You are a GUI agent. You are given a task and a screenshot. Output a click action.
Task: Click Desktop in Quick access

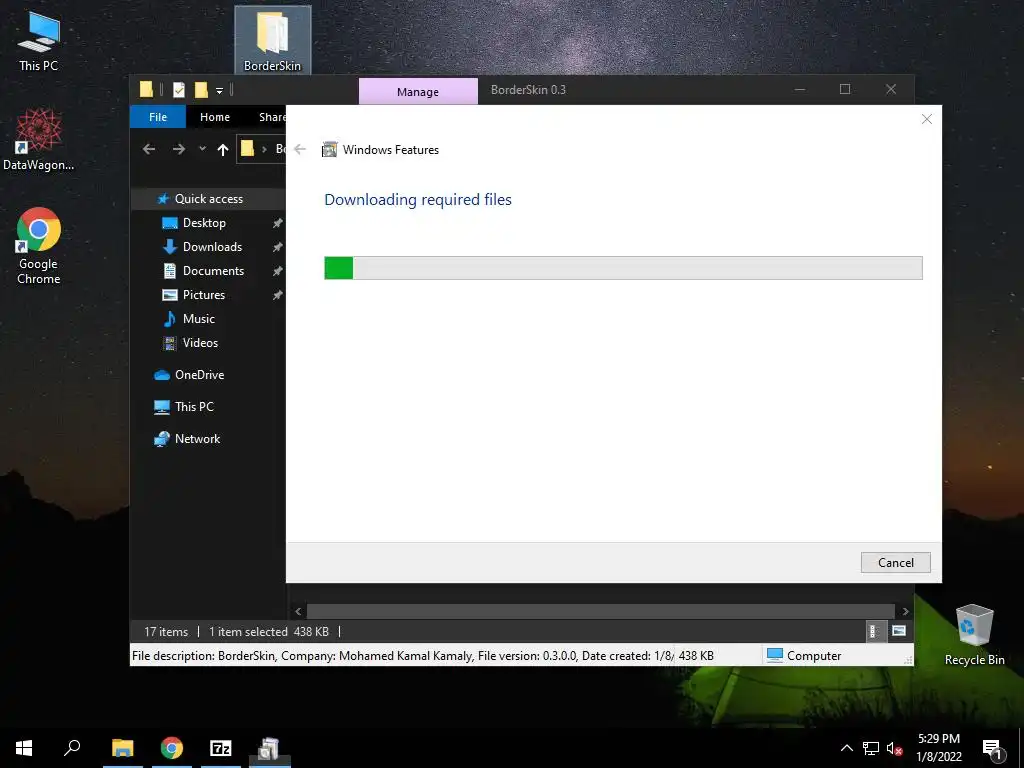204,223
